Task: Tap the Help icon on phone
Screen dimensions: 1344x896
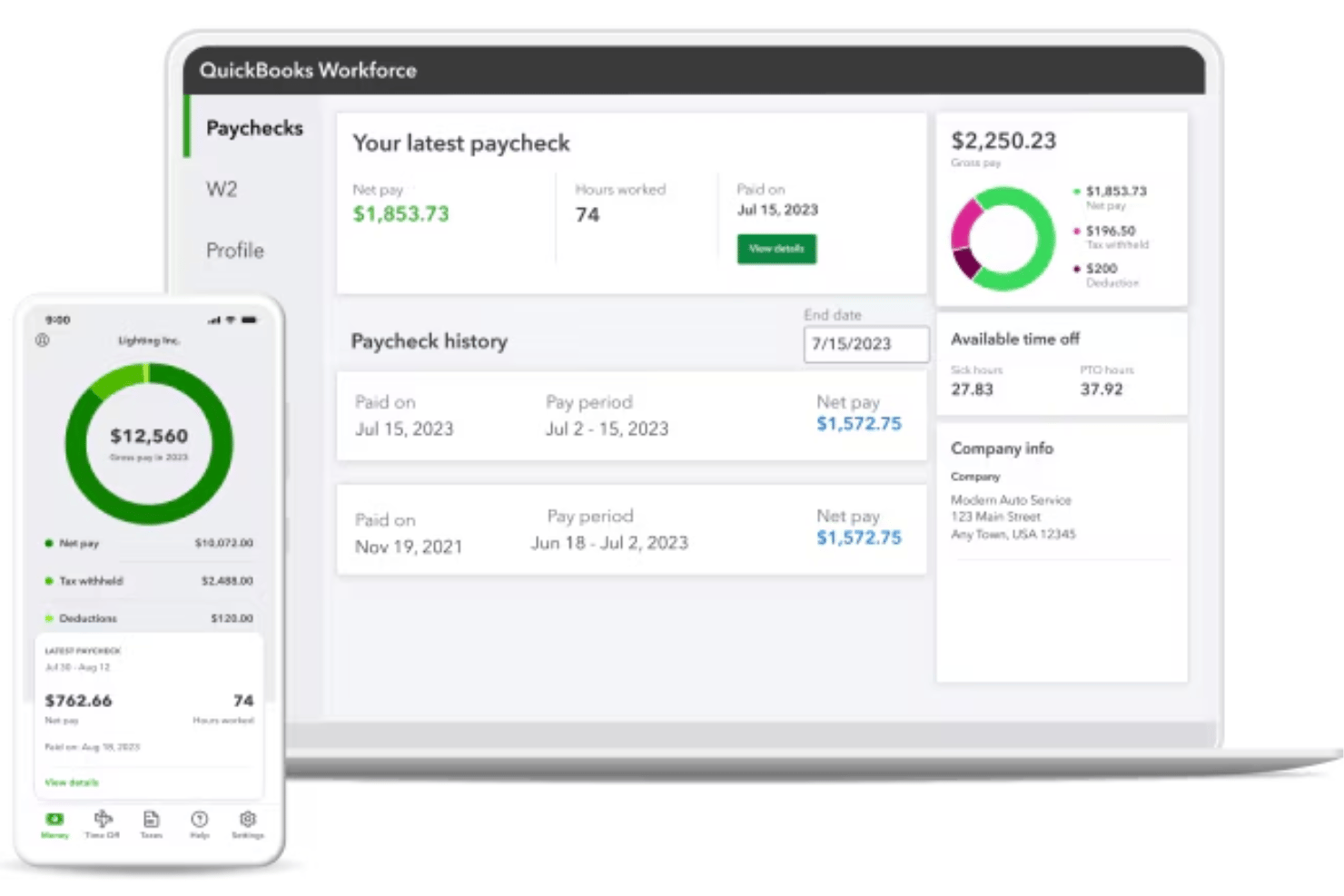Action: pos(200,820)
